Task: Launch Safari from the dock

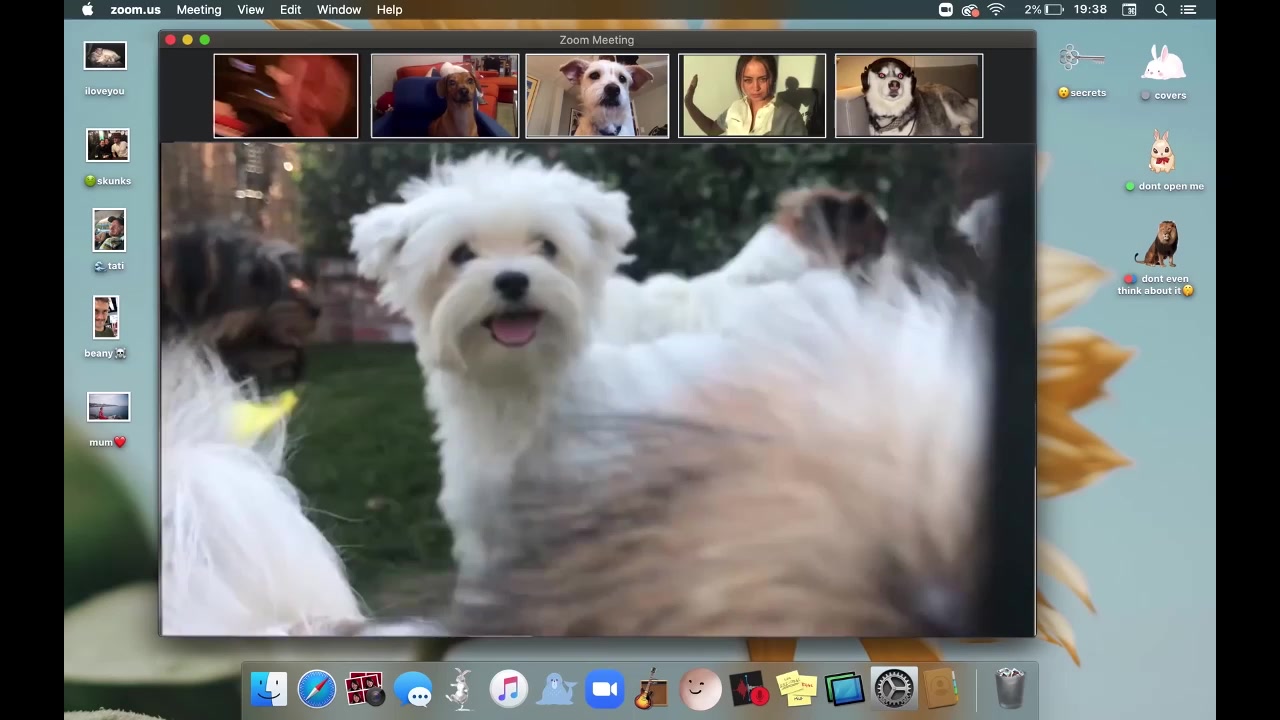Action: click(317, 690)
